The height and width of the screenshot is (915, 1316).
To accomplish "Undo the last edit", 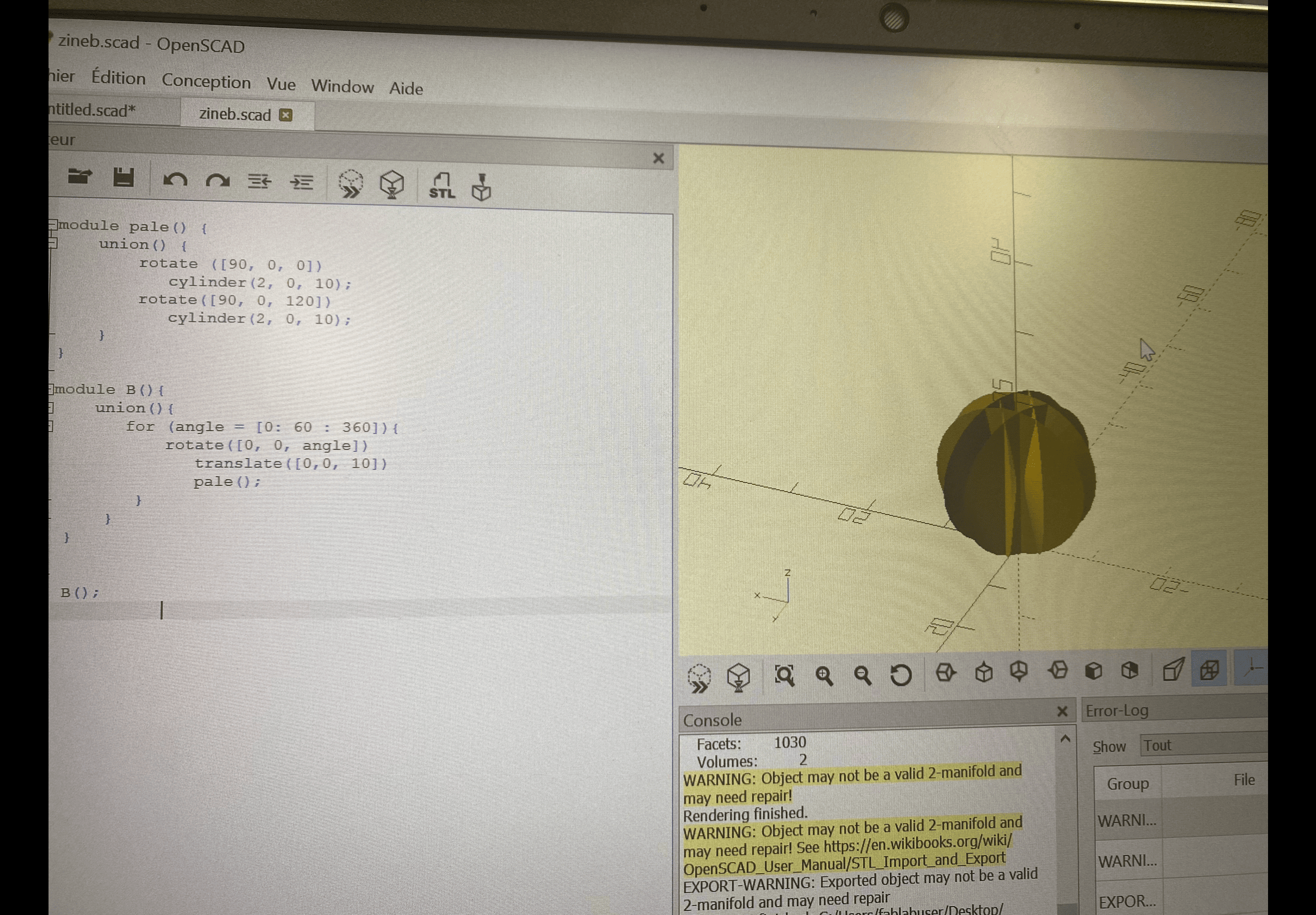I will pos(175,180).
